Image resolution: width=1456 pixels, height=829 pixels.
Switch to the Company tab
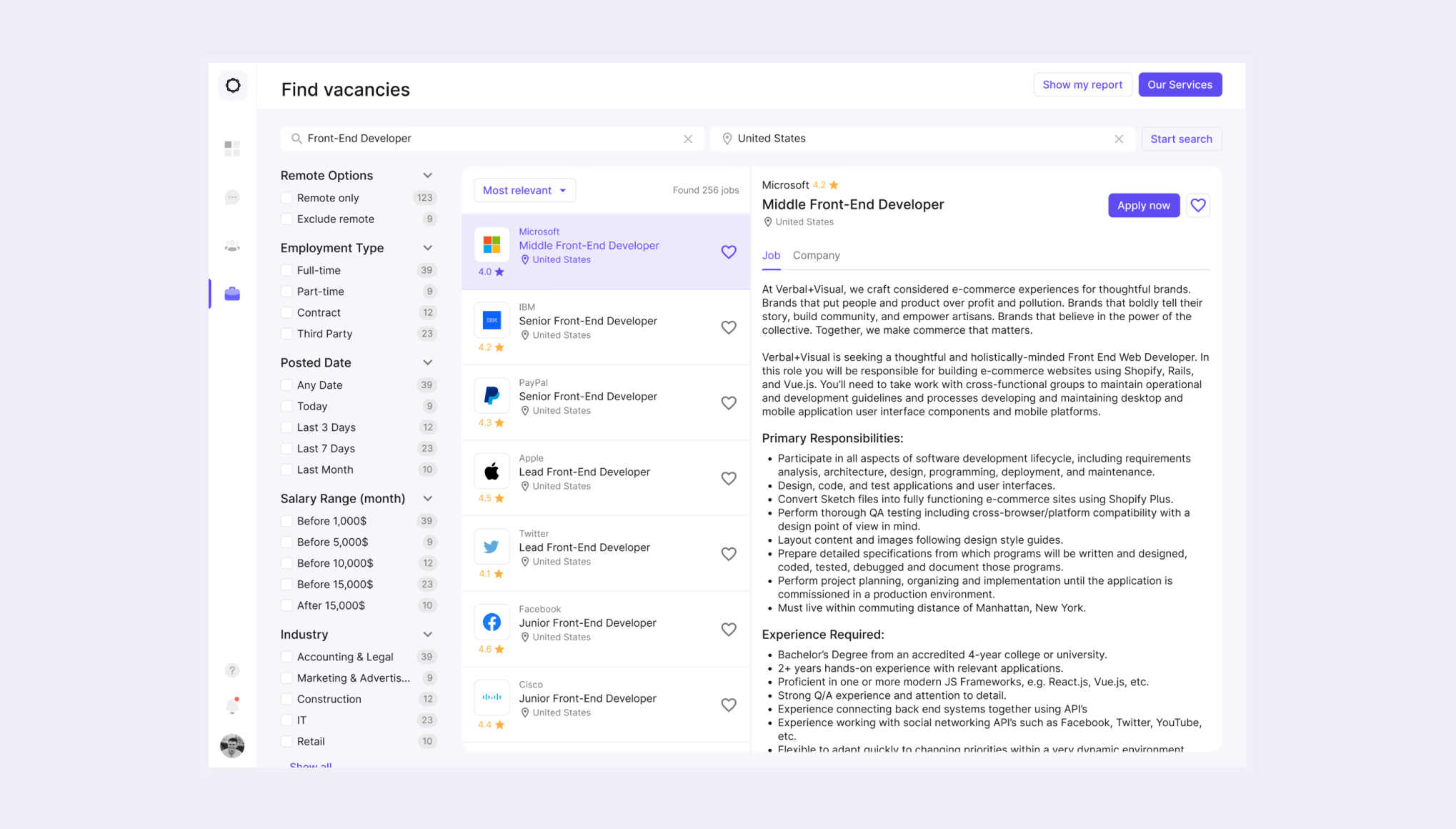point(816,256)
